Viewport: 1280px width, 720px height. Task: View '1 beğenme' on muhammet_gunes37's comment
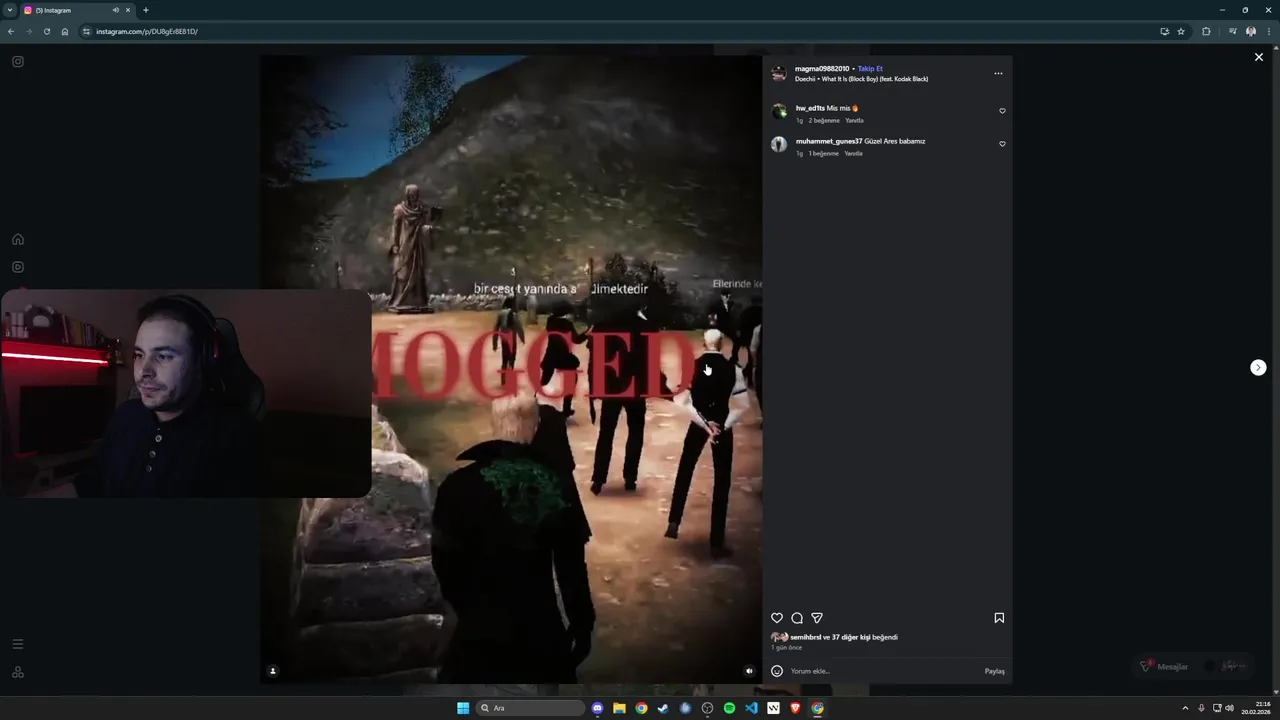tap(824, 154)
